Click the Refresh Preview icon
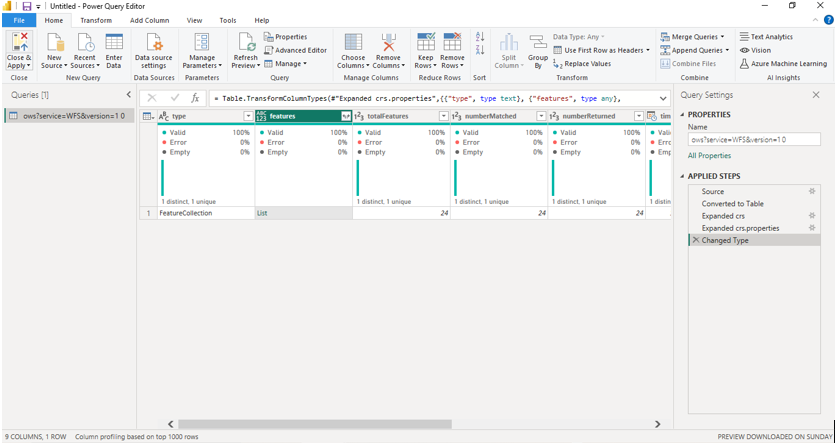The width and height of the screenshot is (839, 443). point(246,42)
